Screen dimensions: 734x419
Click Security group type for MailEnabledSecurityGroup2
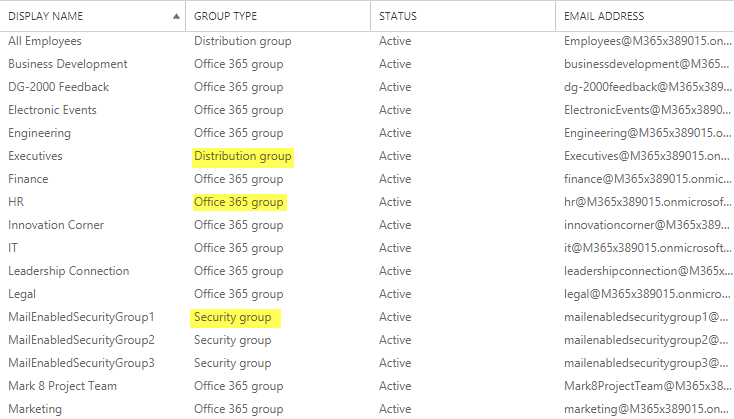pyautogui.click(x=233, y=340)
